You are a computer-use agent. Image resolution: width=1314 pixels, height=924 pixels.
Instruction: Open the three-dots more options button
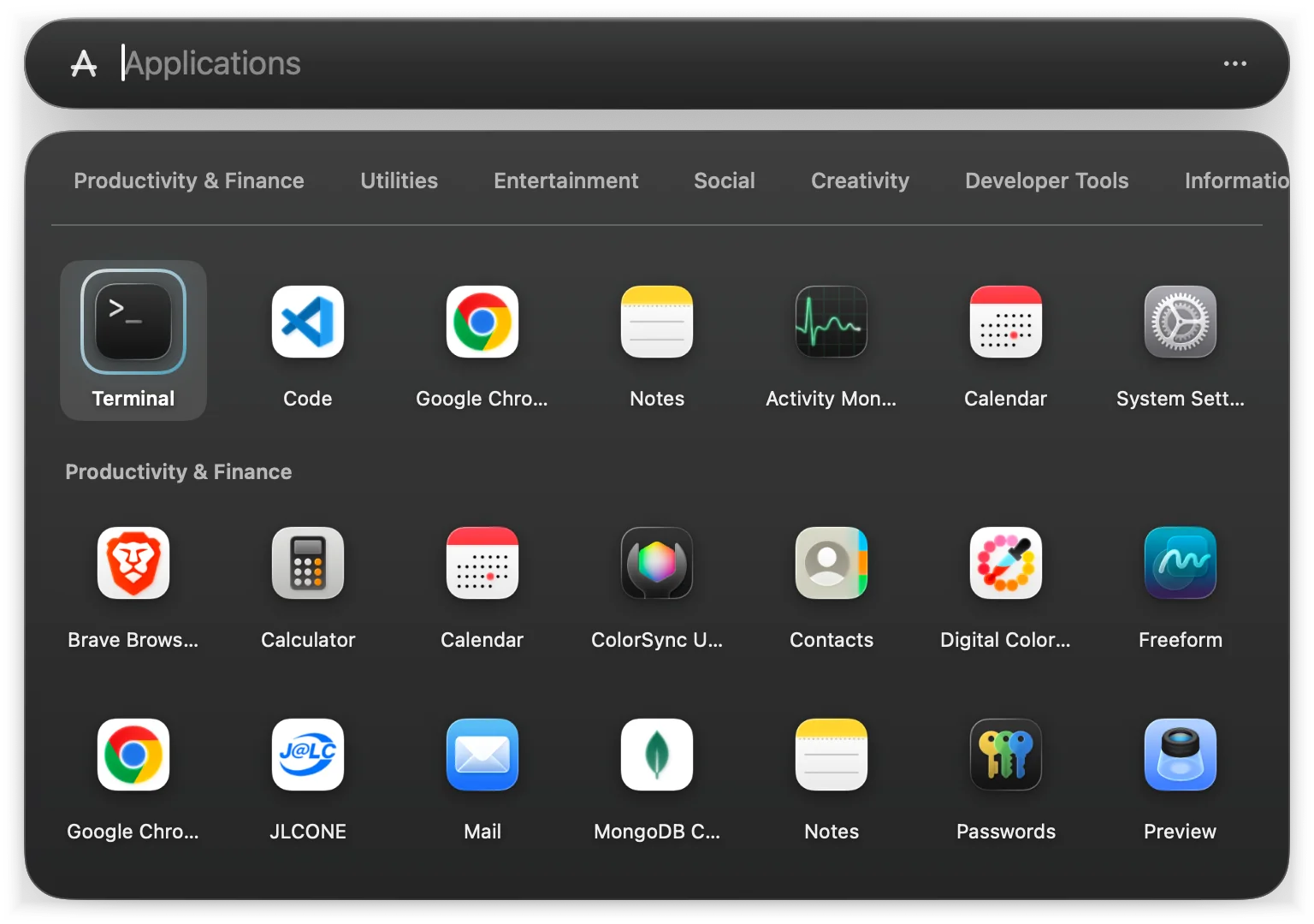pos(1234,63)
